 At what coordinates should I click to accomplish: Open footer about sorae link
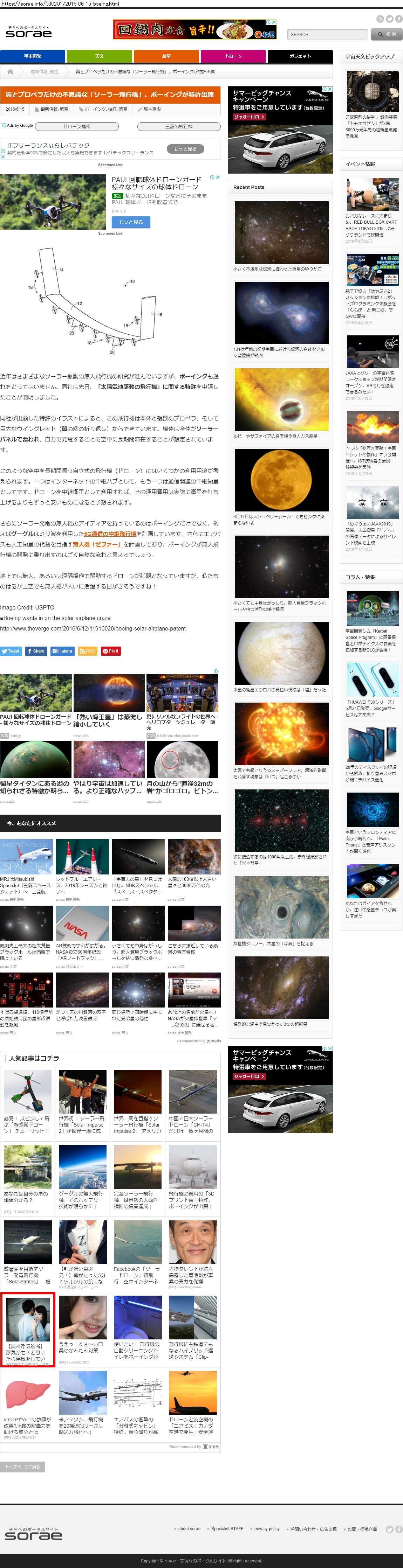(x=189, y=1529)
